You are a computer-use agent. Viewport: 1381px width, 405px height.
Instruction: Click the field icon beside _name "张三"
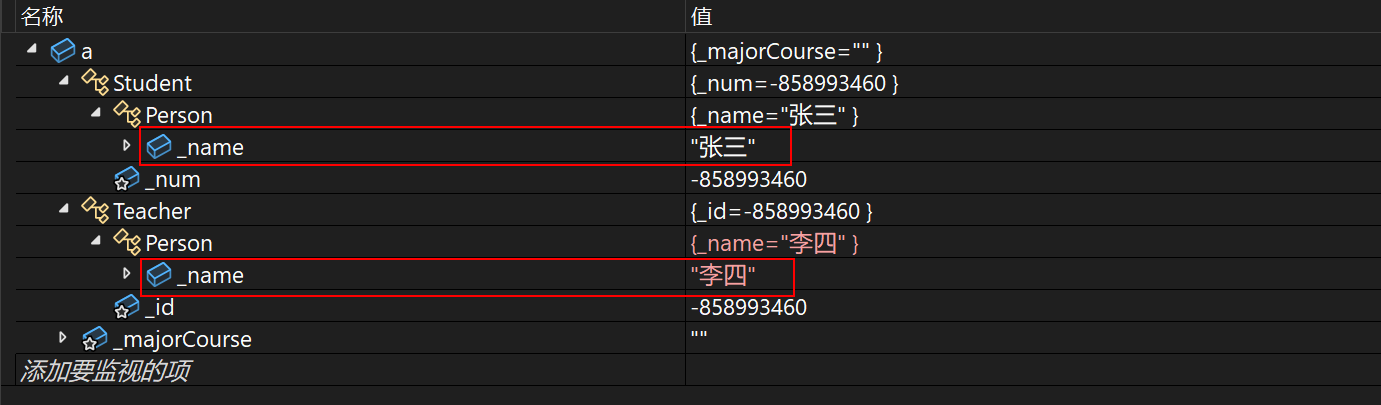pos(159,147)
